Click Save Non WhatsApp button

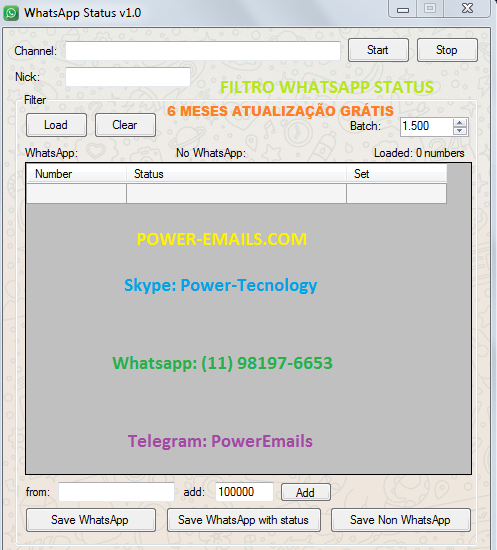[401, 520]
